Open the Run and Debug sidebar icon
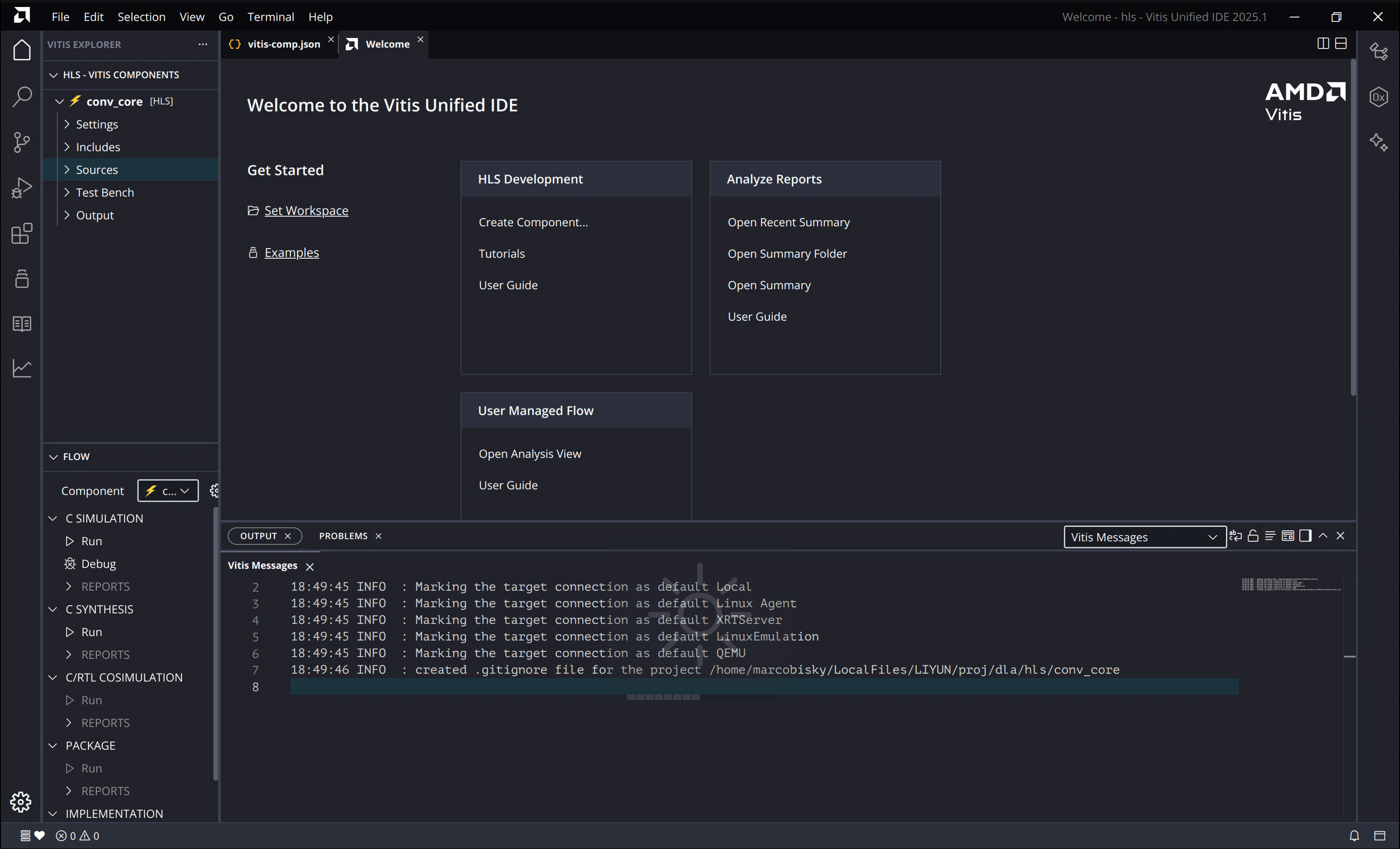This screenshot has height=849, width=1400. coord(22,187)
